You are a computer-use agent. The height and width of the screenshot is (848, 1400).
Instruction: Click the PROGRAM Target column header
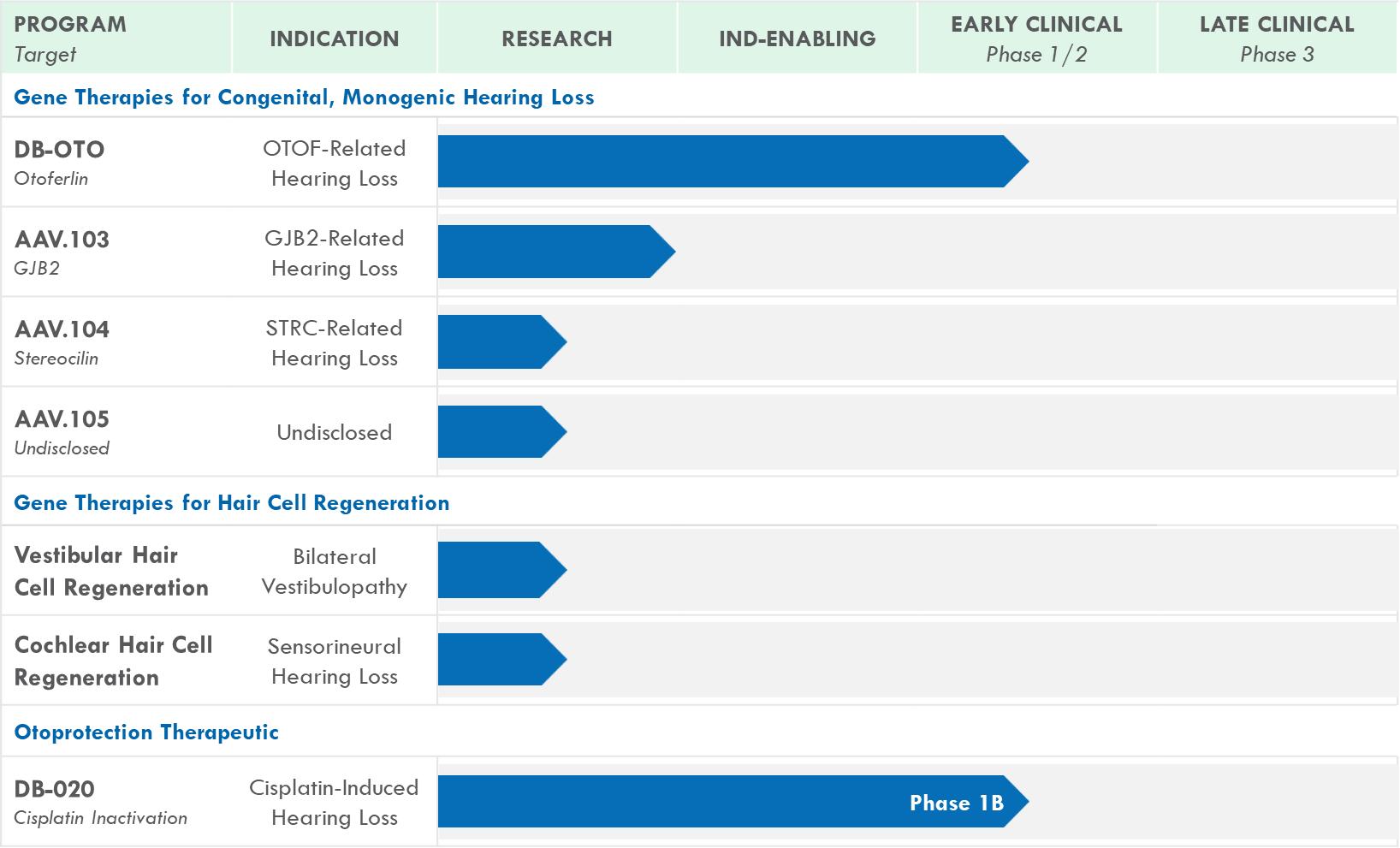point(70,39)
